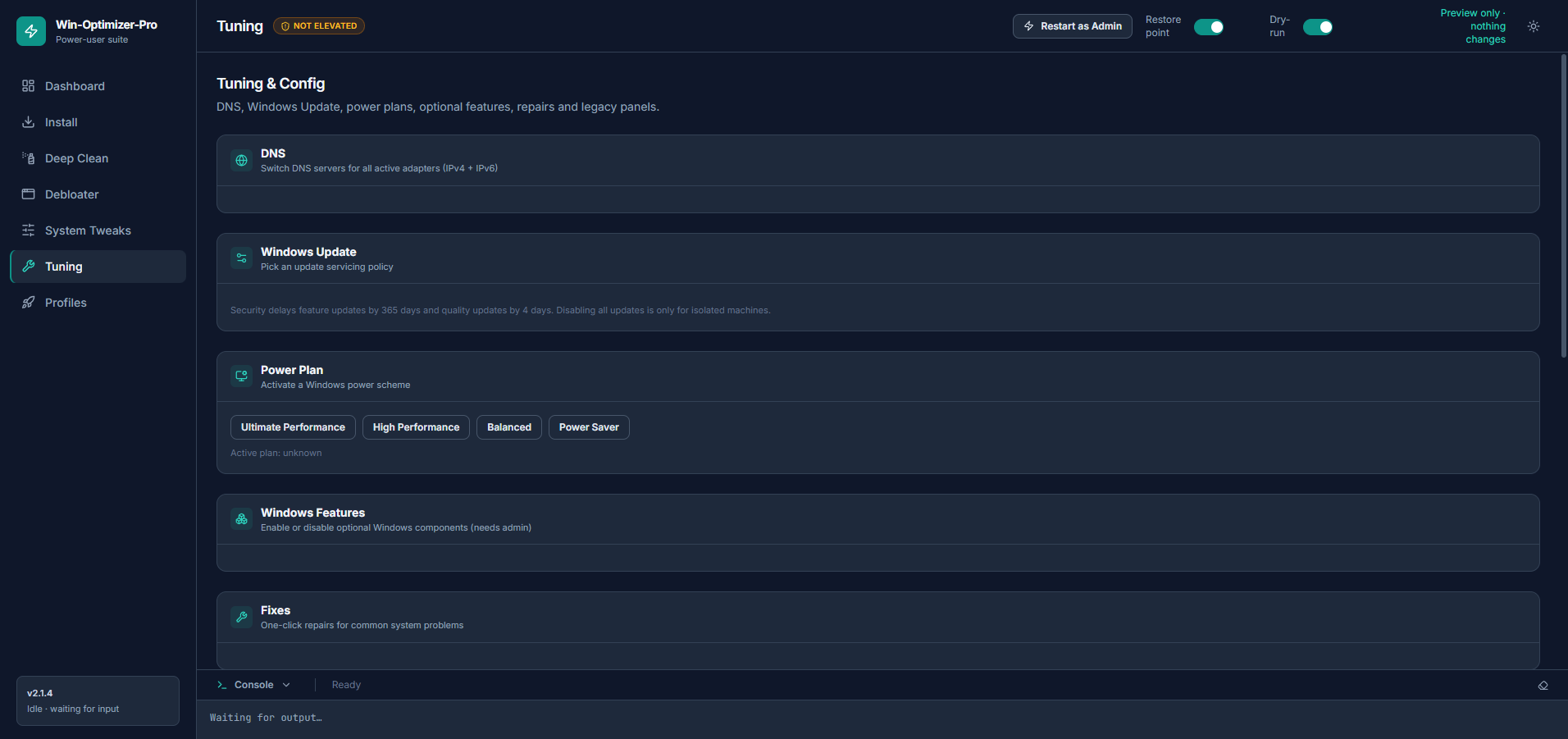Image resolution: width=1568 pixels, height=739 pixels.
Task: Click the Fixes wrench icon
Action: pyautogui.click(x=242, y=617)
